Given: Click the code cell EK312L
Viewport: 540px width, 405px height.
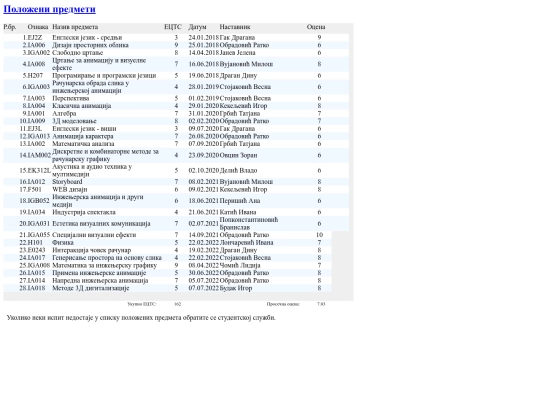Looking at the screenshot, I should pyautogui.click(x=39, y=170).
